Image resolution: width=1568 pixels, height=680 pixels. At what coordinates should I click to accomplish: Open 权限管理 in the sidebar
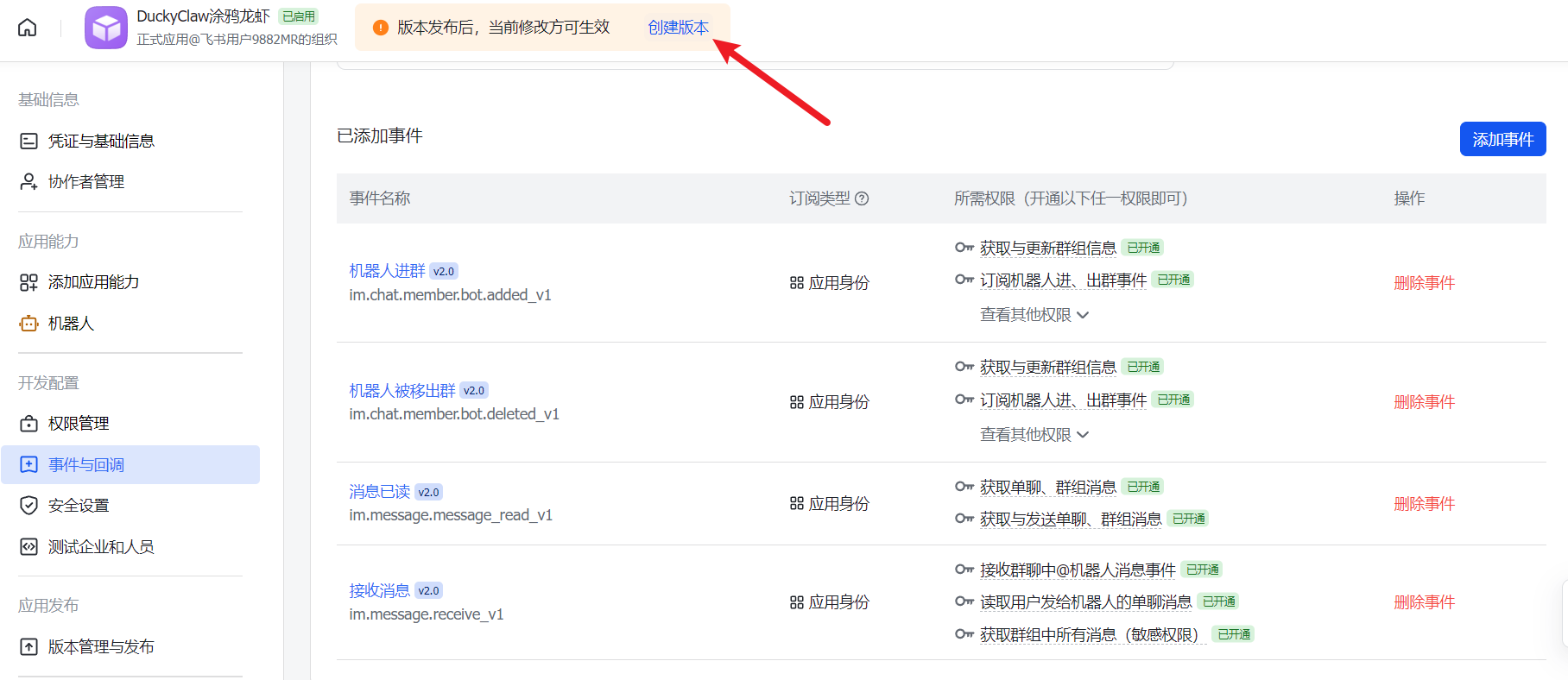79,424
